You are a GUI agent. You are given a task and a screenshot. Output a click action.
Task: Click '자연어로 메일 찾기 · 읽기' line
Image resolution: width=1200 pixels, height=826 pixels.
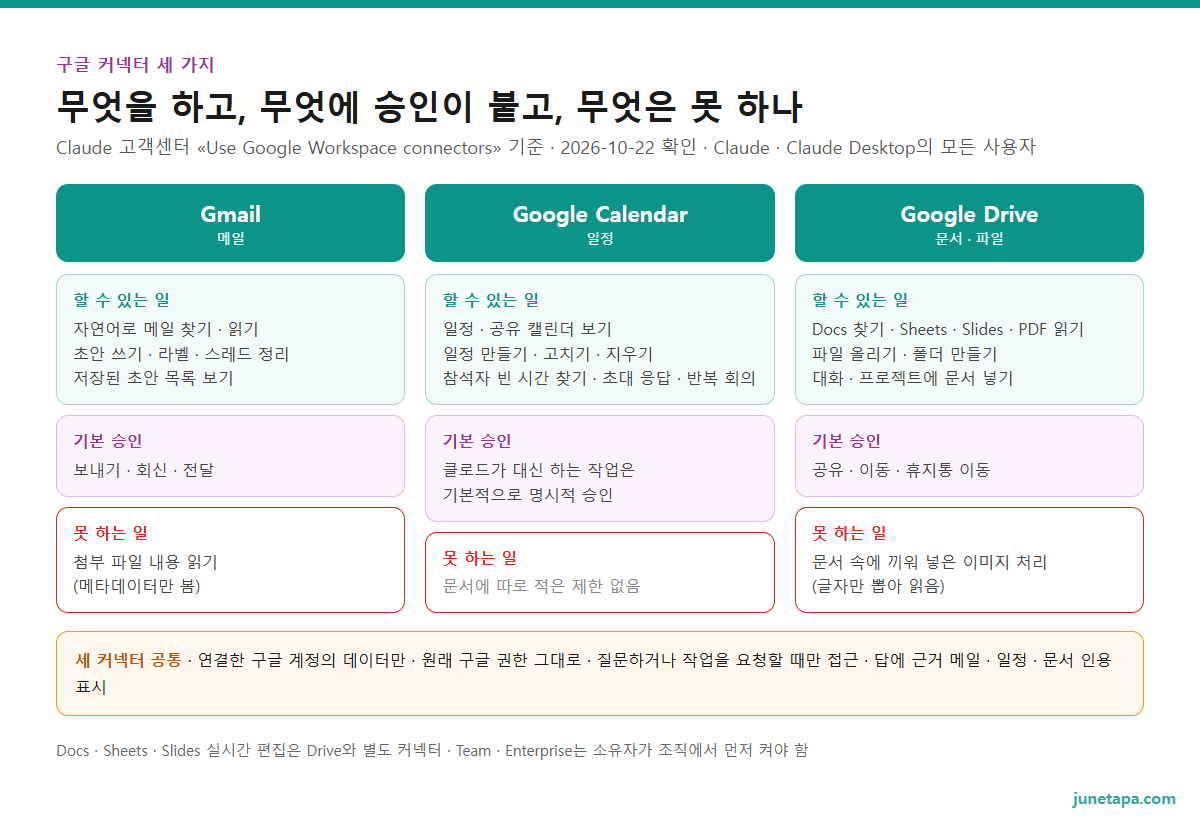[166, 329]
